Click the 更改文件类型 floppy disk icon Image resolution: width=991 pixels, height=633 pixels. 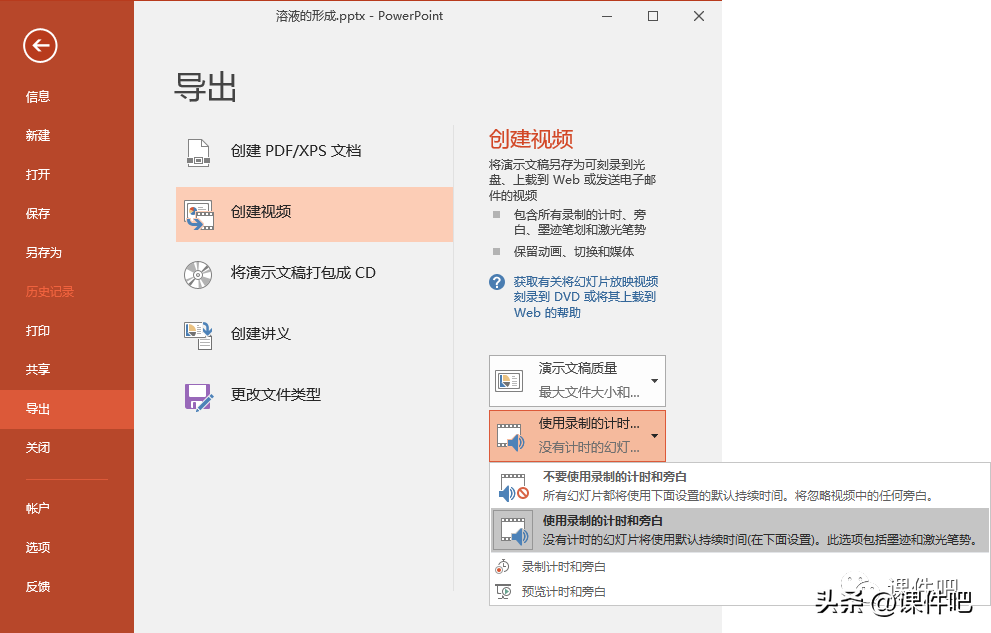198,397
